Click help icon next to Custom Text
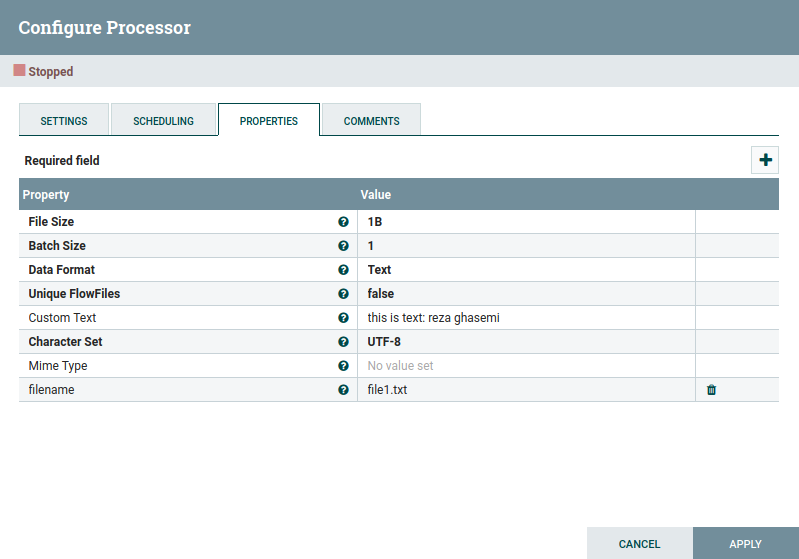 click(343, 318)
